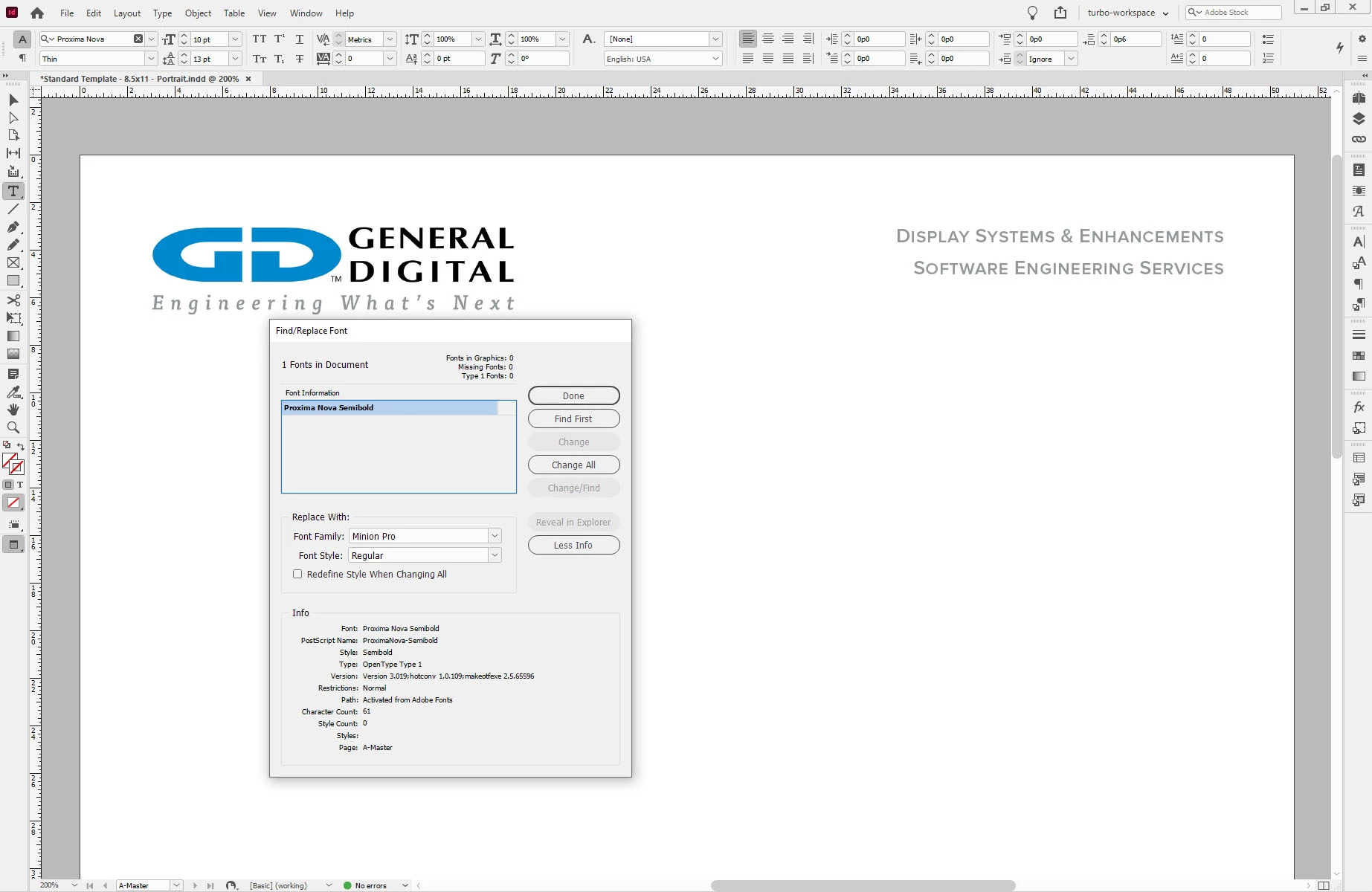Select the Standard Template document tab

click(x=140, y=78)
